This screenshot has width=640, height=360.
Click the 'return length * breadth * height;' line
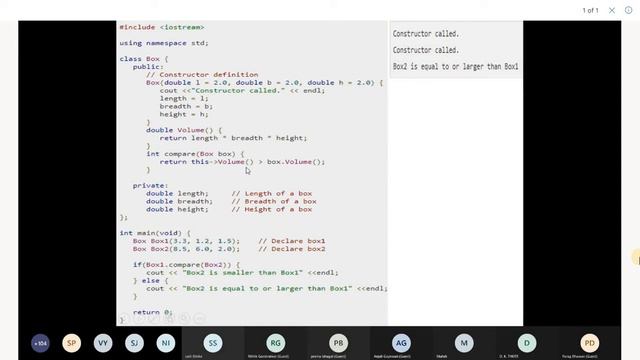233,138
